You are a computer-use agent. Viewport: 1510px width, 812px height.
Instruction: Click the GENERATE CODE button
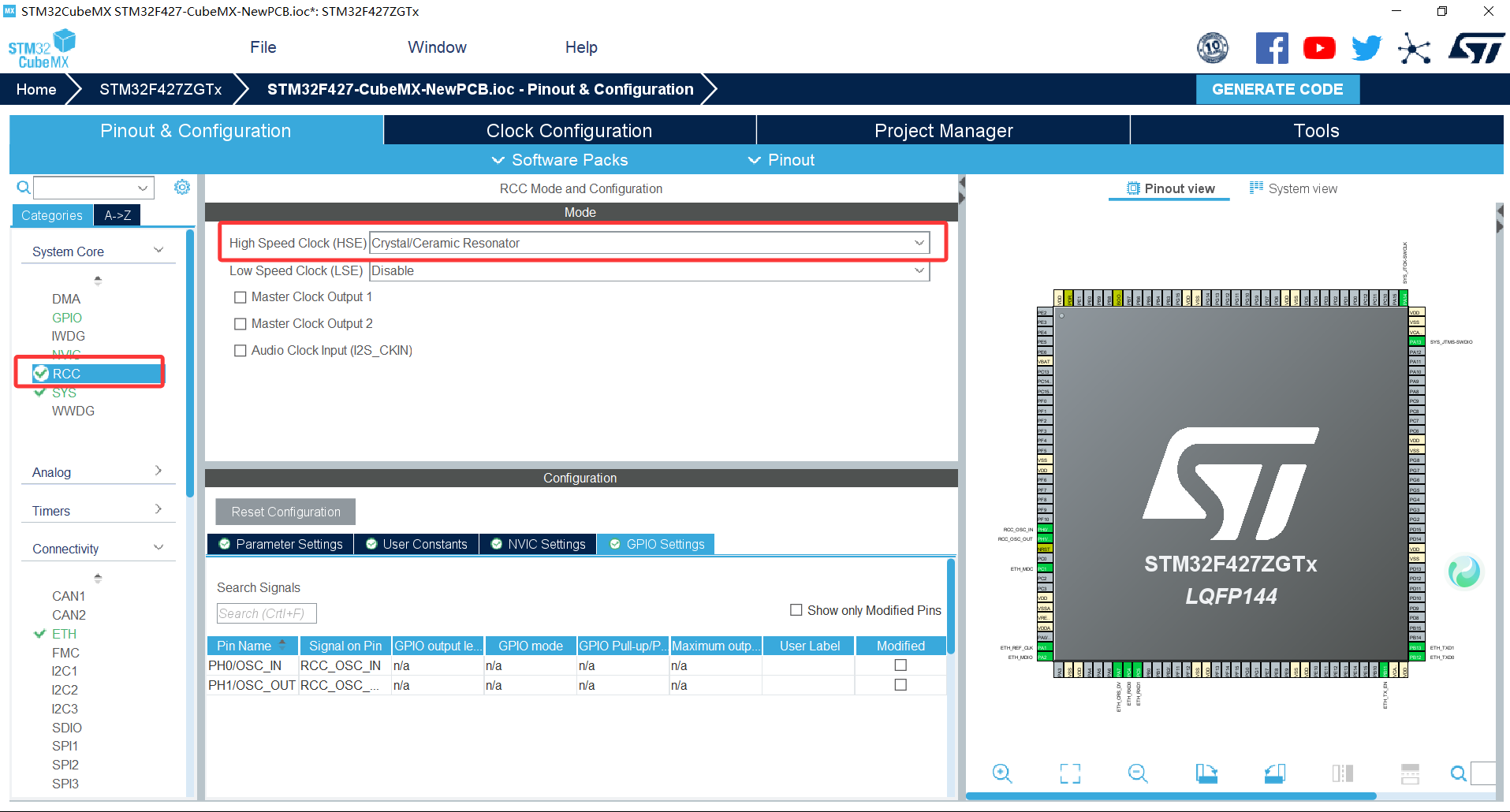[1277, 88]
